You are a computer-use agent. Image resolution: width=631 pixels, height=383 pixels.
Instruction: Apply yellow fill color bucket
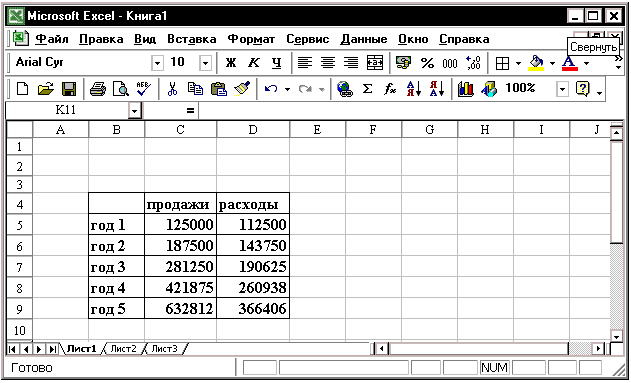coord(536,63)
